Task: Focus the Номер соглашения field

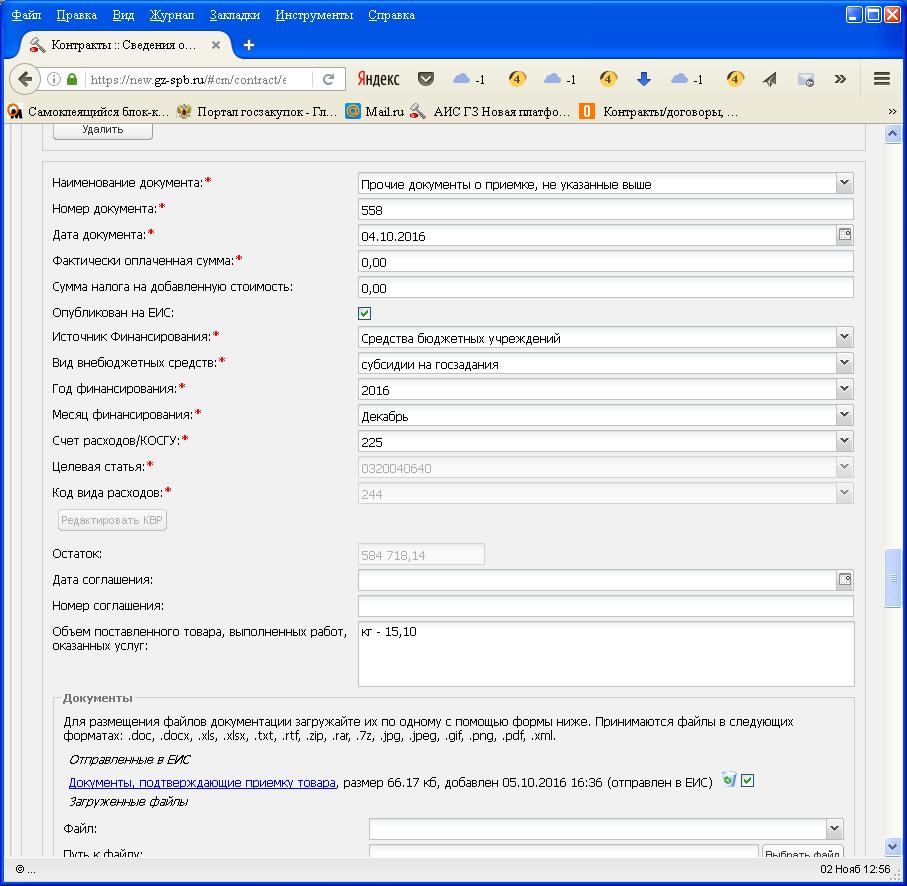Action: point(606,606)
